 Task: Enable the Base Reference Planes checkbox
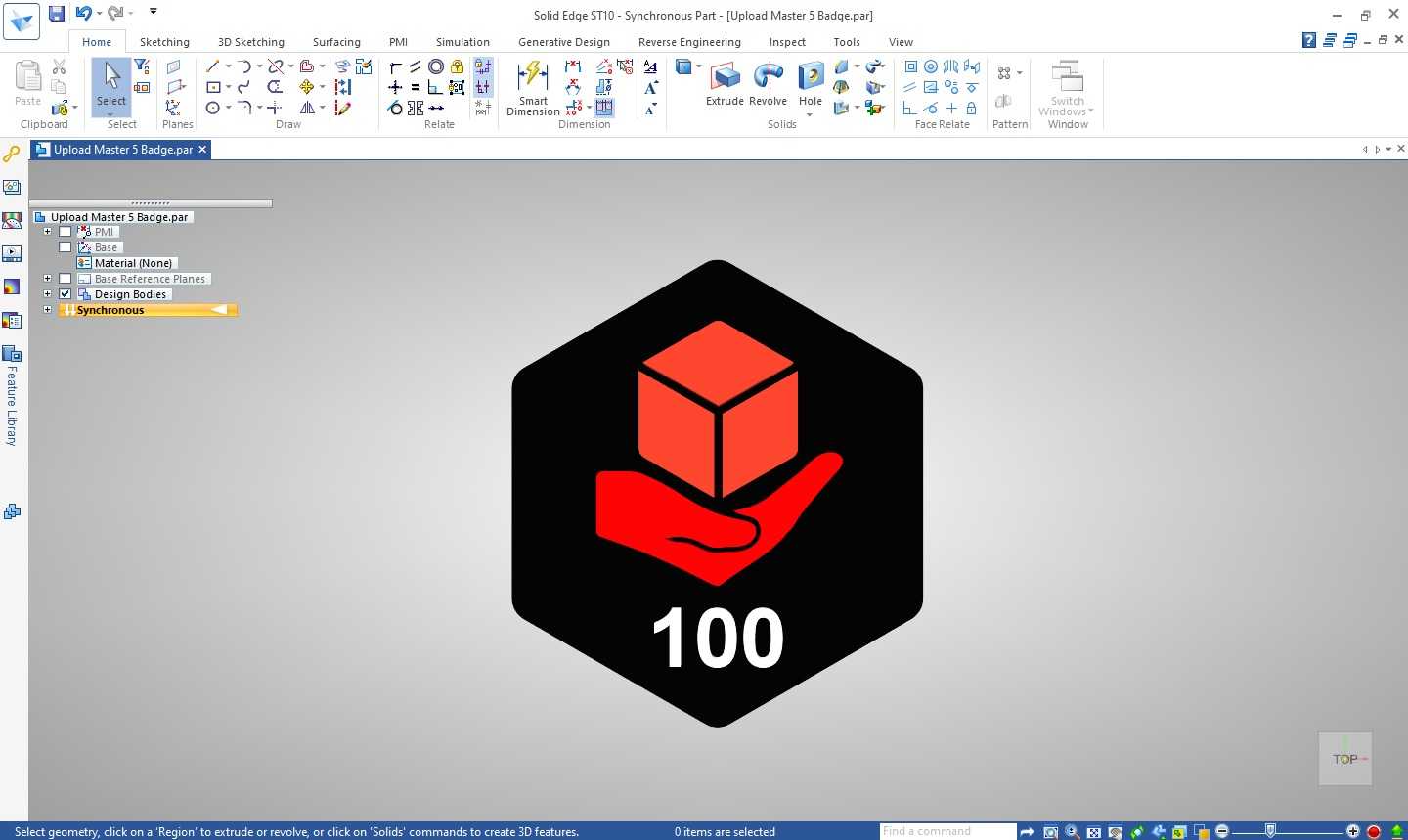tap(66, 279)
